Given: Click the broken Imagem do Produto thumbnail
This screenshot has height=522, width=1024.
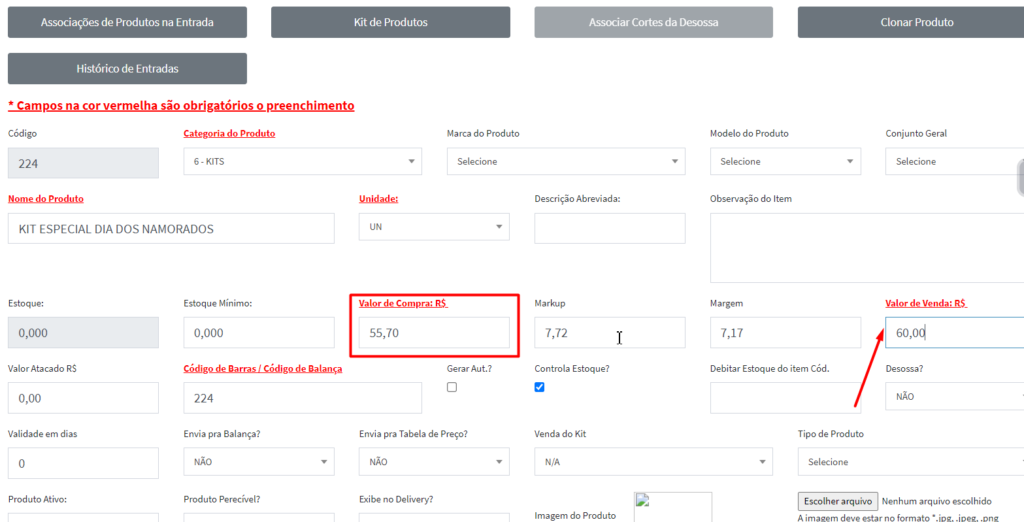Looking at the screenshot, I should pos(672,506).
